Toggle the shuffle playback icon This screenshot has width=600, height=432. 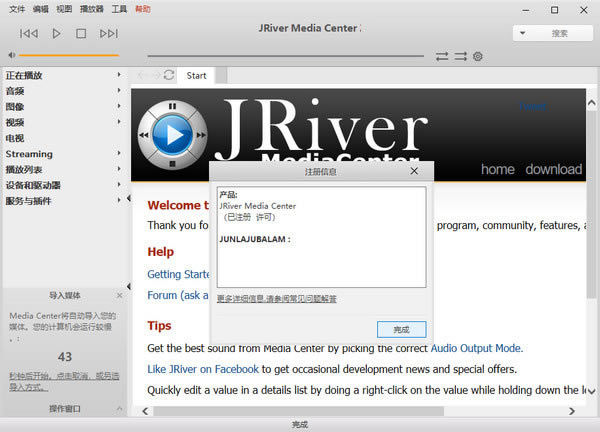460,56
